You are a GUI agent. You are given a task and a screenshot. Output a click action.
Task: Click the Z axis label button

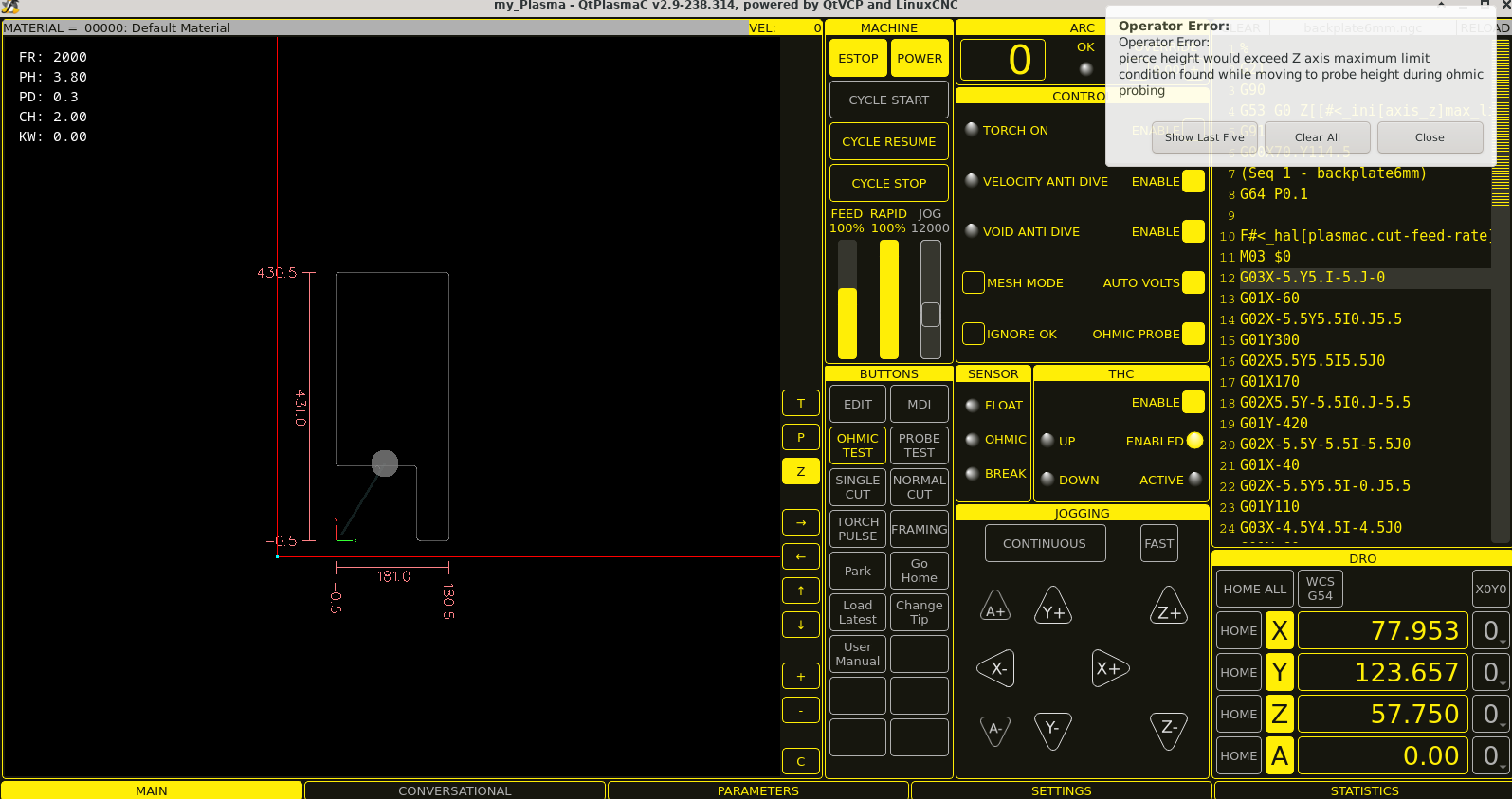coord(1280,714)
